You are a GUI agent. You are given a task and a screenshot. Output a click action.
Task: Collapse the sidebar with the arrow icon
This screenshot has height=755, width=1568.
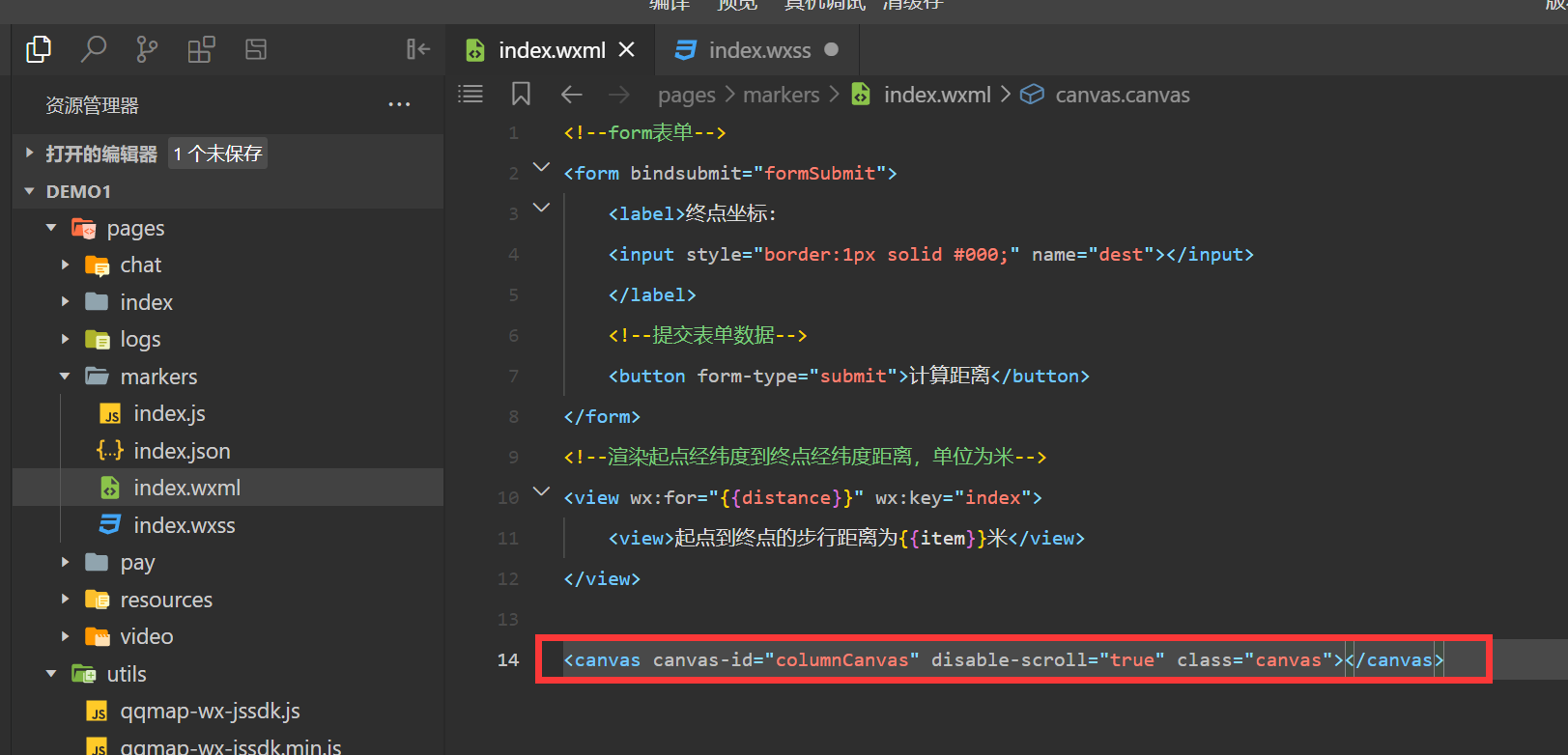coord(418,49)
